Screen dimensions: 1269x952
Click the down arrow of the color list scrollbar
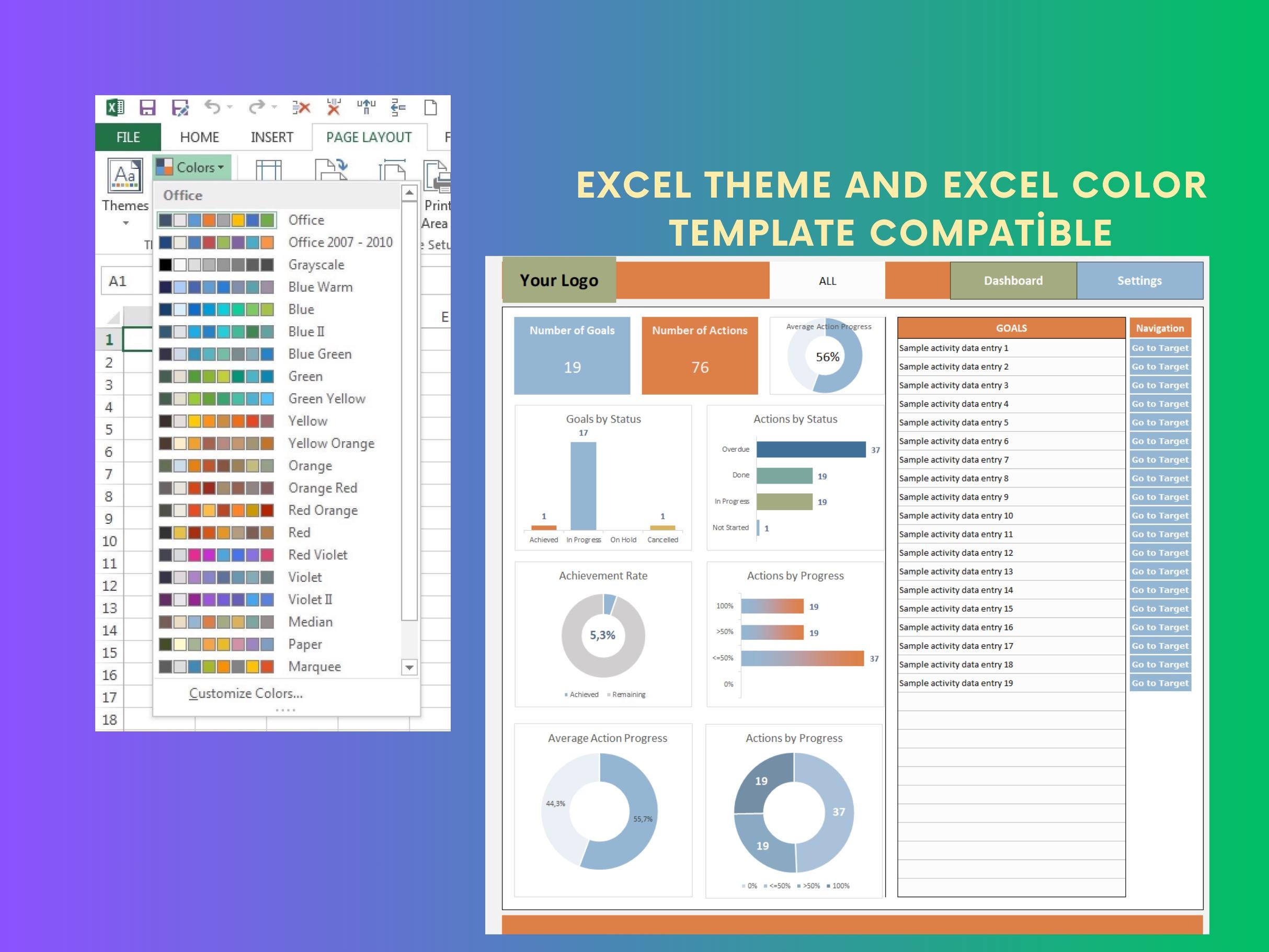click(x=409, y=668)
